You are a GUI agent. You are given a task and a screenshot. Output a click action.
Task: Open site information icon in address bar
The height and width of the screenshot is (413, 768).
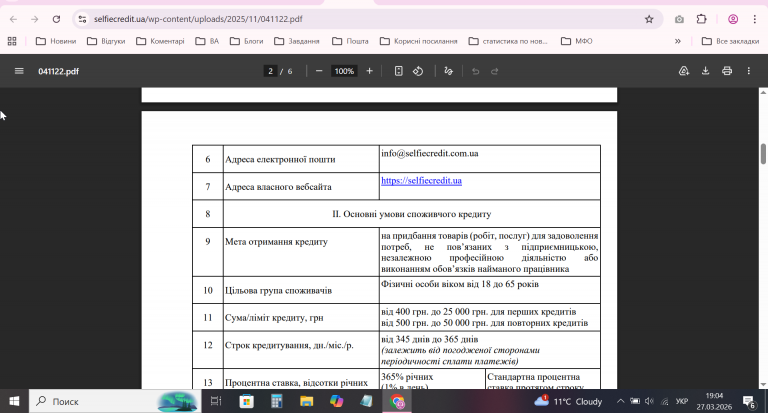click(83, 19)
